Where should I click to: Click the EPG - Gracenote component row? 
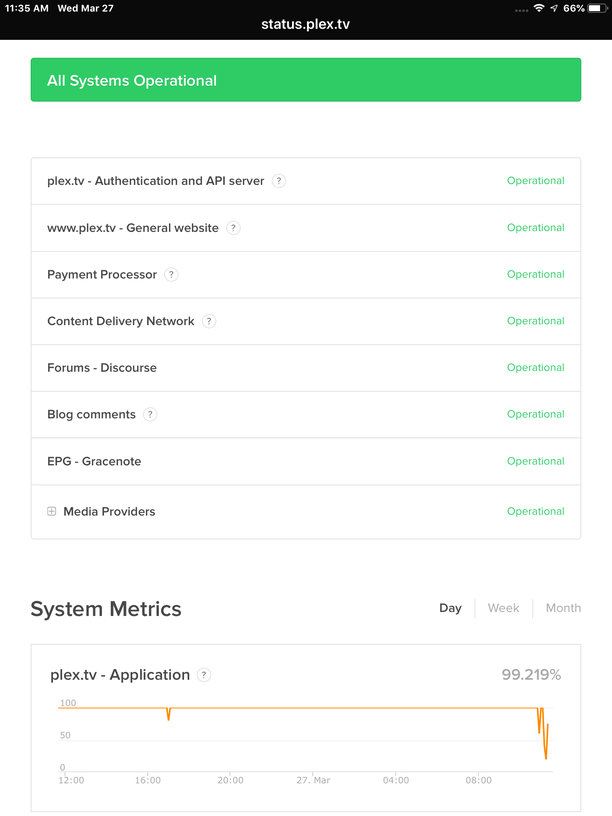(94, 461)
